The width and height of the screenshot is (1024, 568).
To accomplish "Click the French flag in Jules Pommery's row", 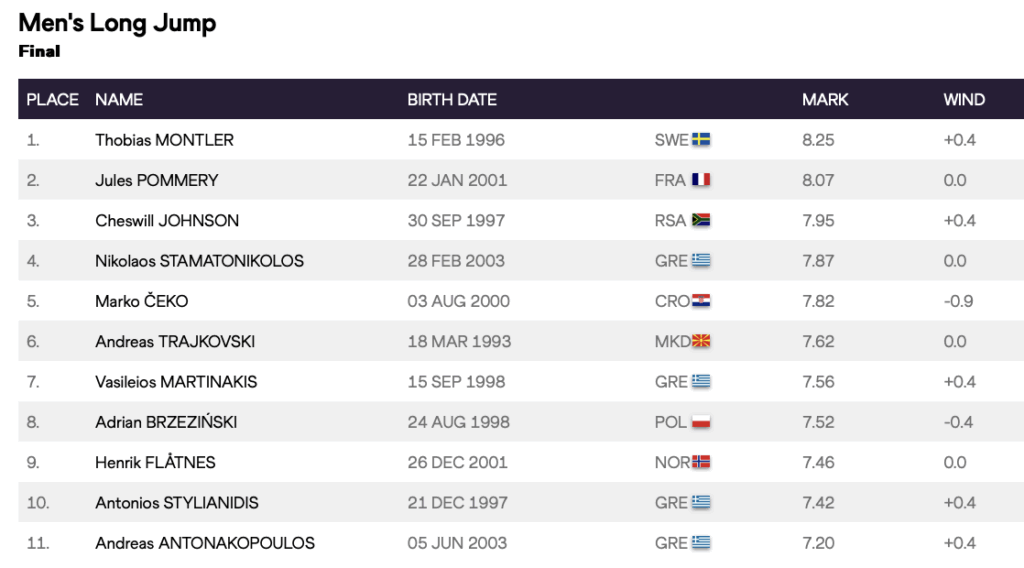I will click(700, 180).
